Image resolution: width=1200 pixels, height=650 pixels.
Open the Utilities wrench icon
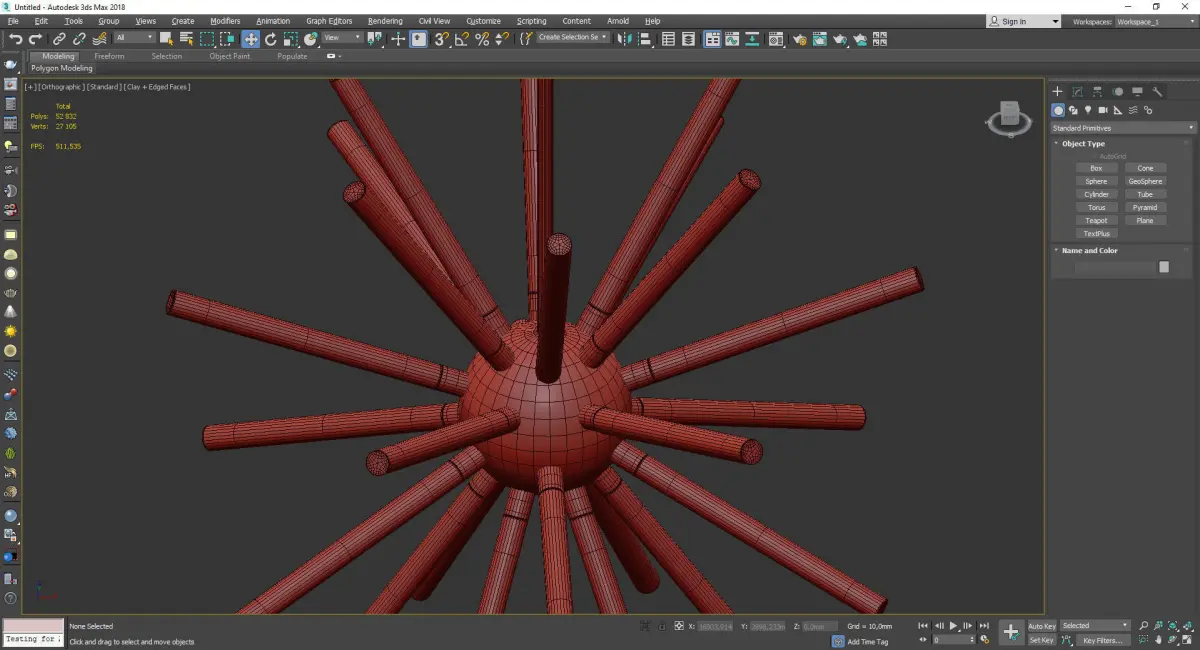click(1157, 92)
